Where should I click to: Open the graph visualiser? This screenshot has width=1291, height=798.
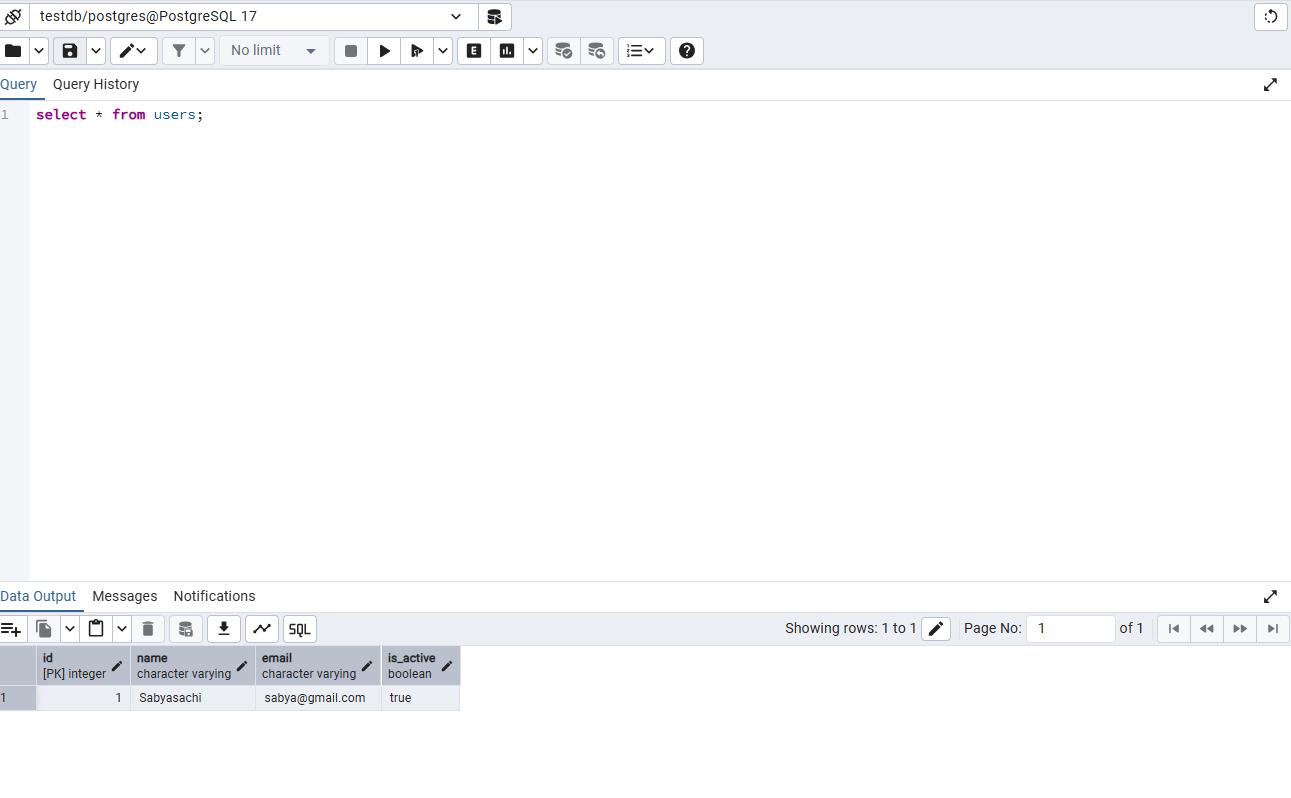(262, 629)
